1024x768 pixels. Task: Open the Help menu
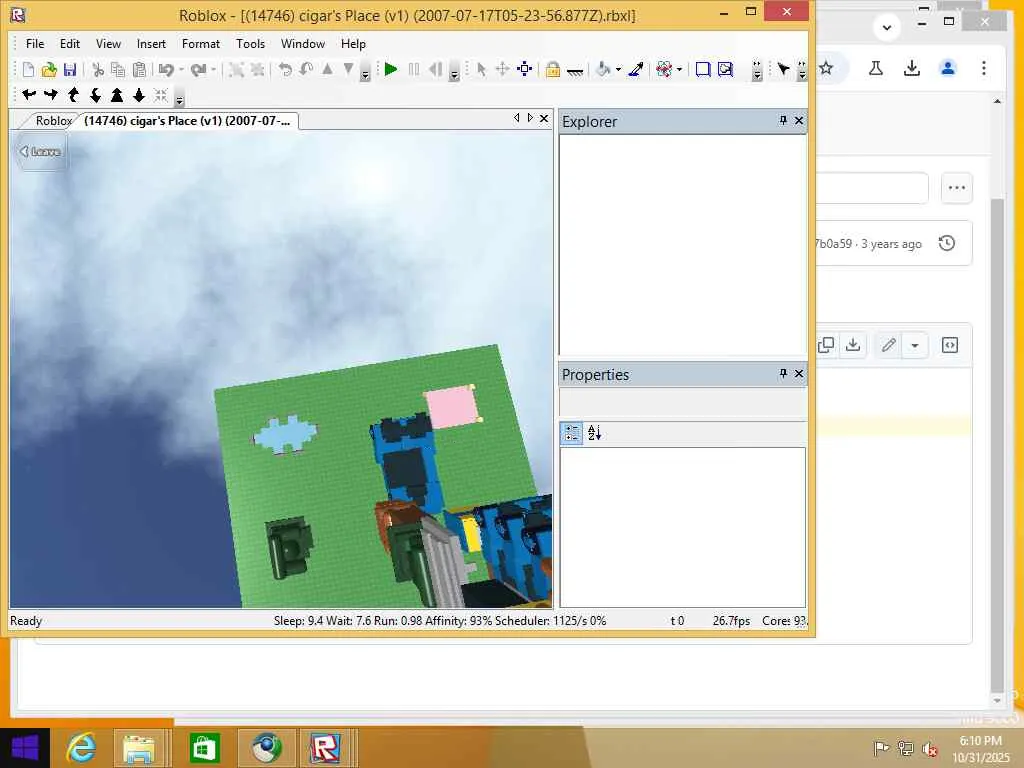(x=353, y=44)
